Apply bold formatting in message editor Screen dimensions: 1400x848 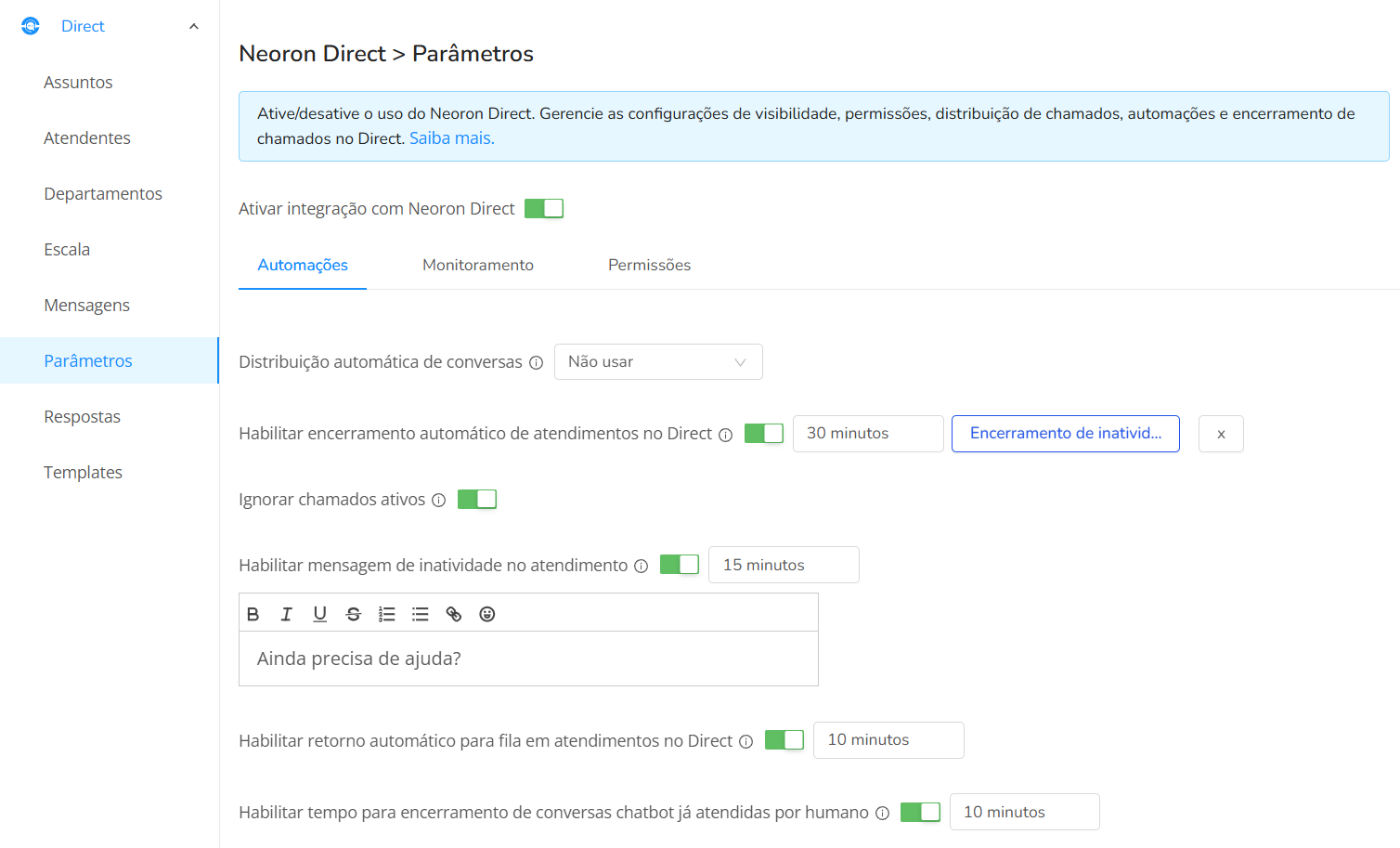point(253,614)
